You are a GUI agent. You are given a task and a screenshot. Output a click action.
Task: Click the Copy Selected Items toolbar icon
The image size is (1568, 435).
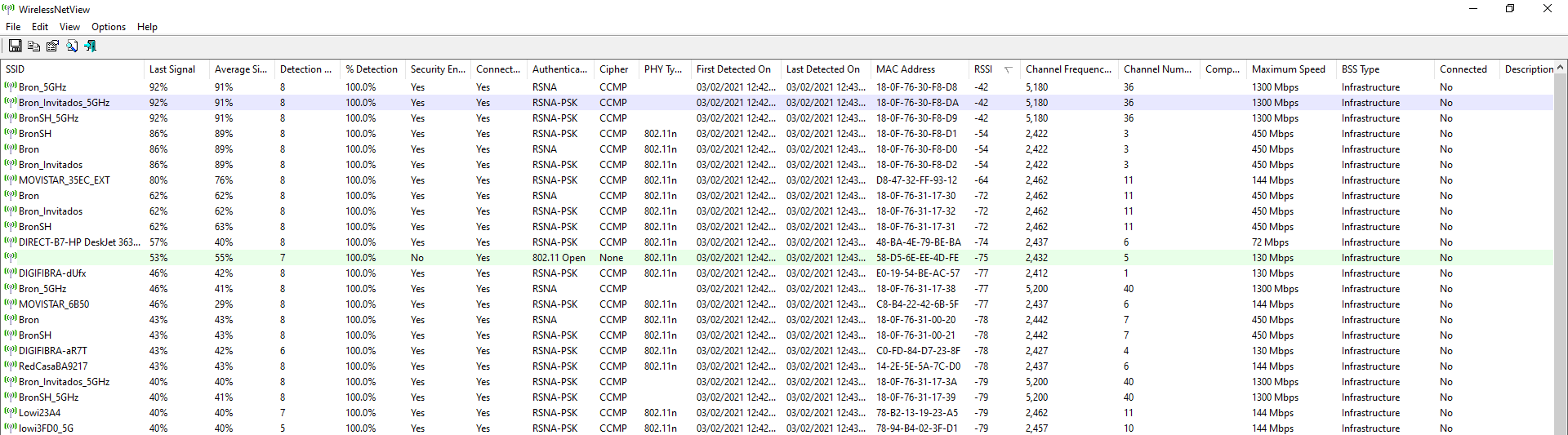(33, 46)
